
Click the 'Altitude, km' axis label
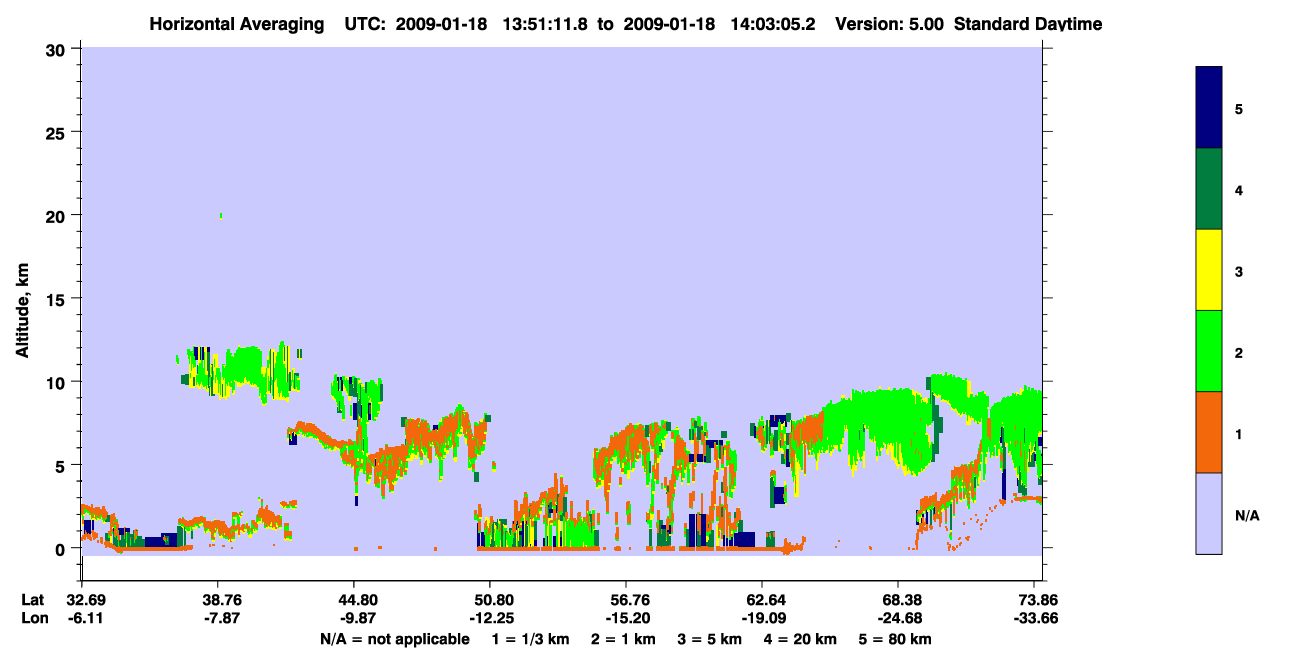coord(22,312)
